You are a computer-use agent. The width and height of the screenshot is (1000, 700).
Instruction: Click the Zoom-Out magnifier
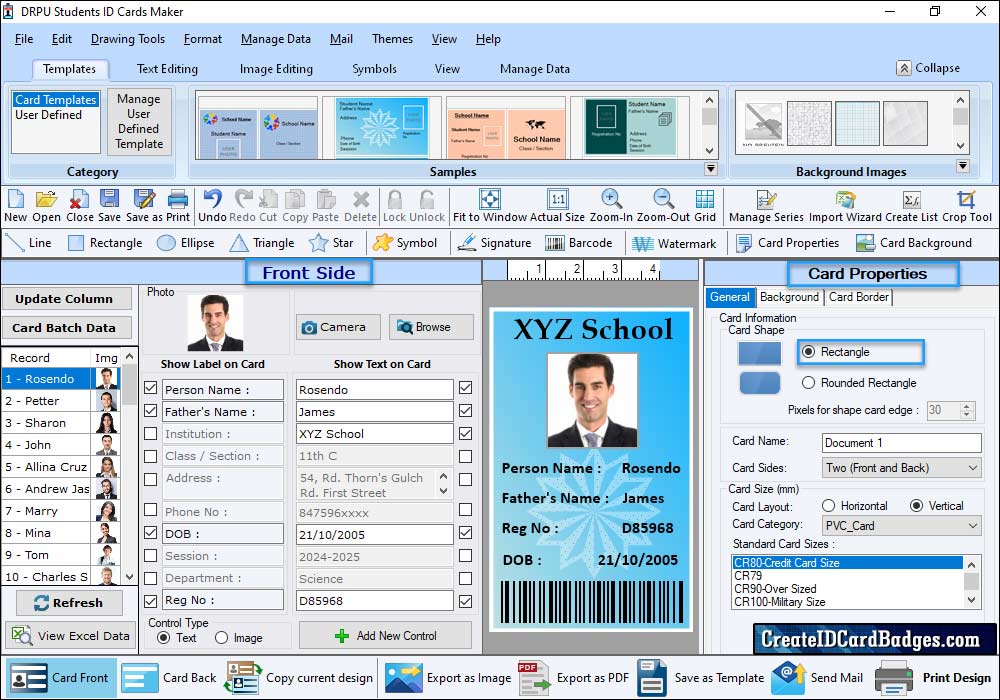coord(663,199)
